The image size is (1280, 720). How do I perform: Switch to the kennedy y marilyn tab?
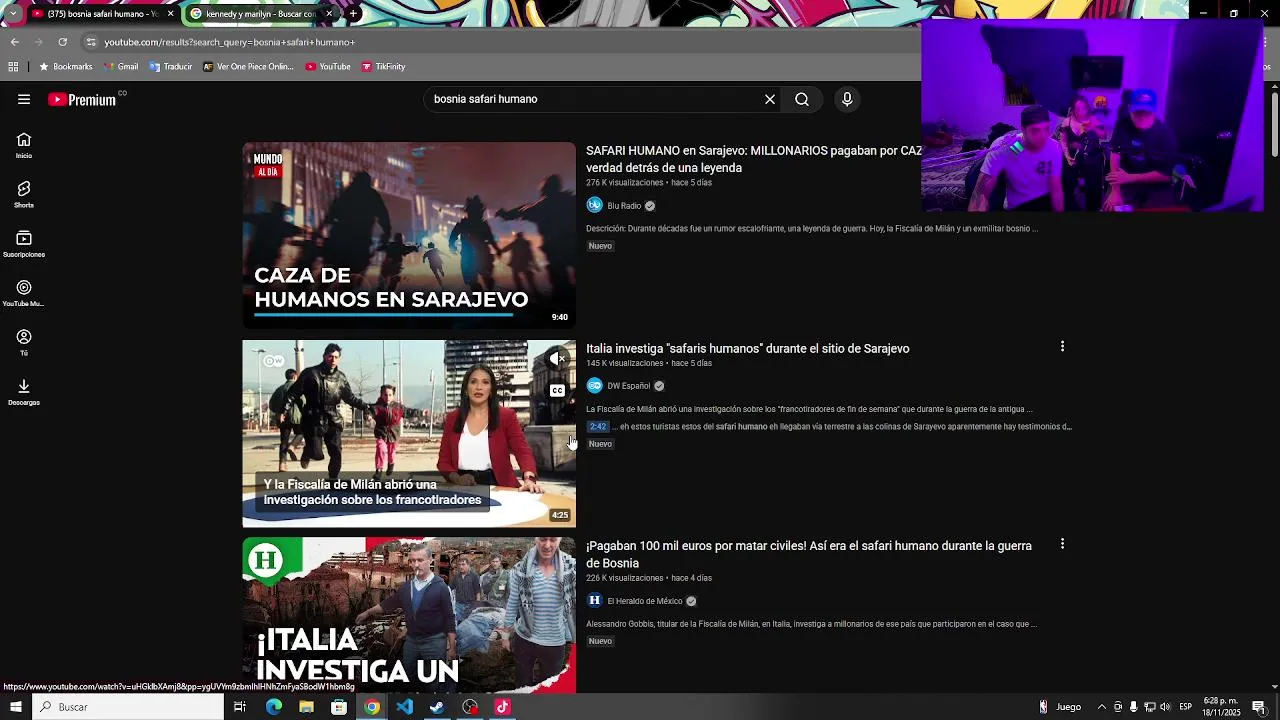tap(260, 14)
